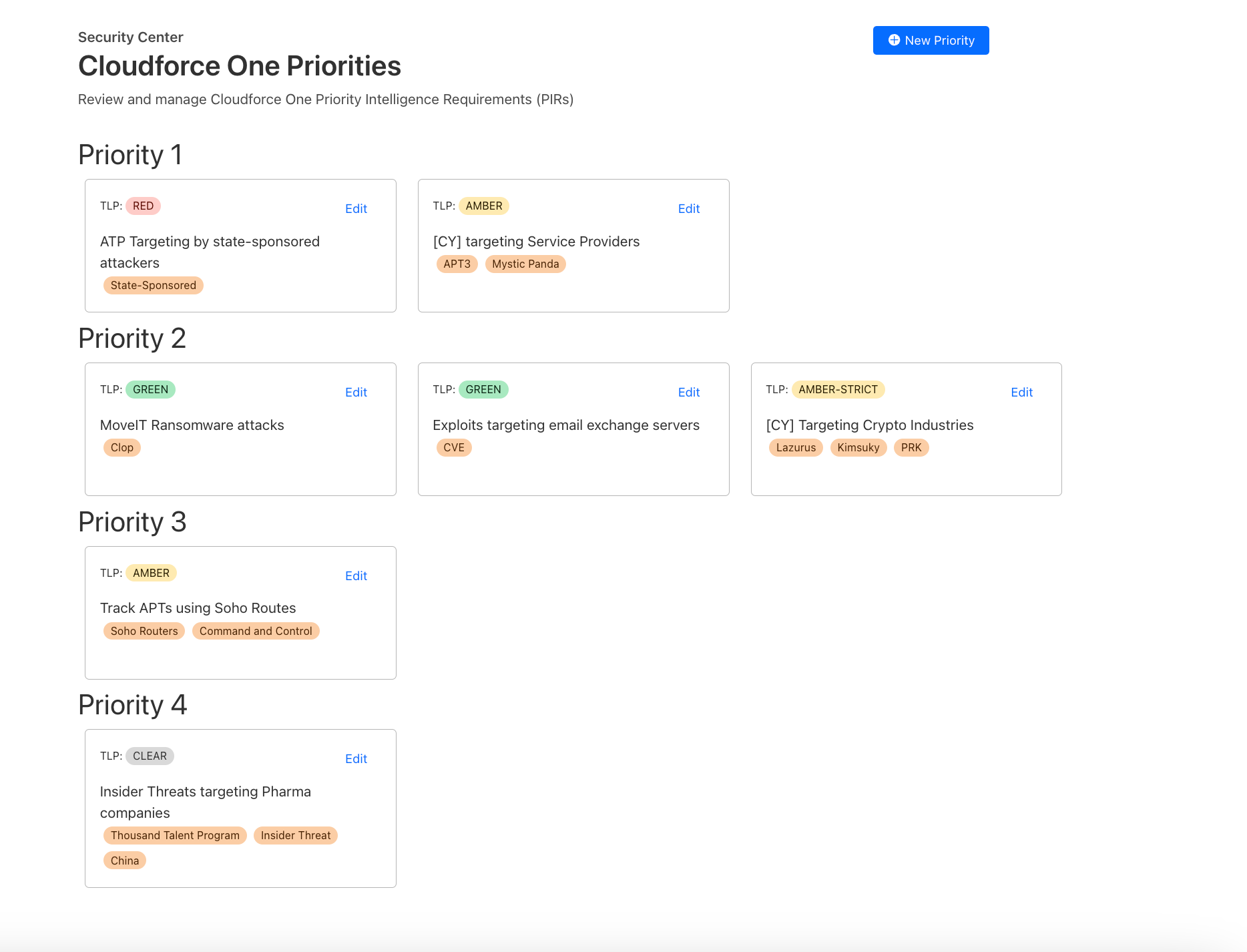Click the Priority 2 heading

132,338
